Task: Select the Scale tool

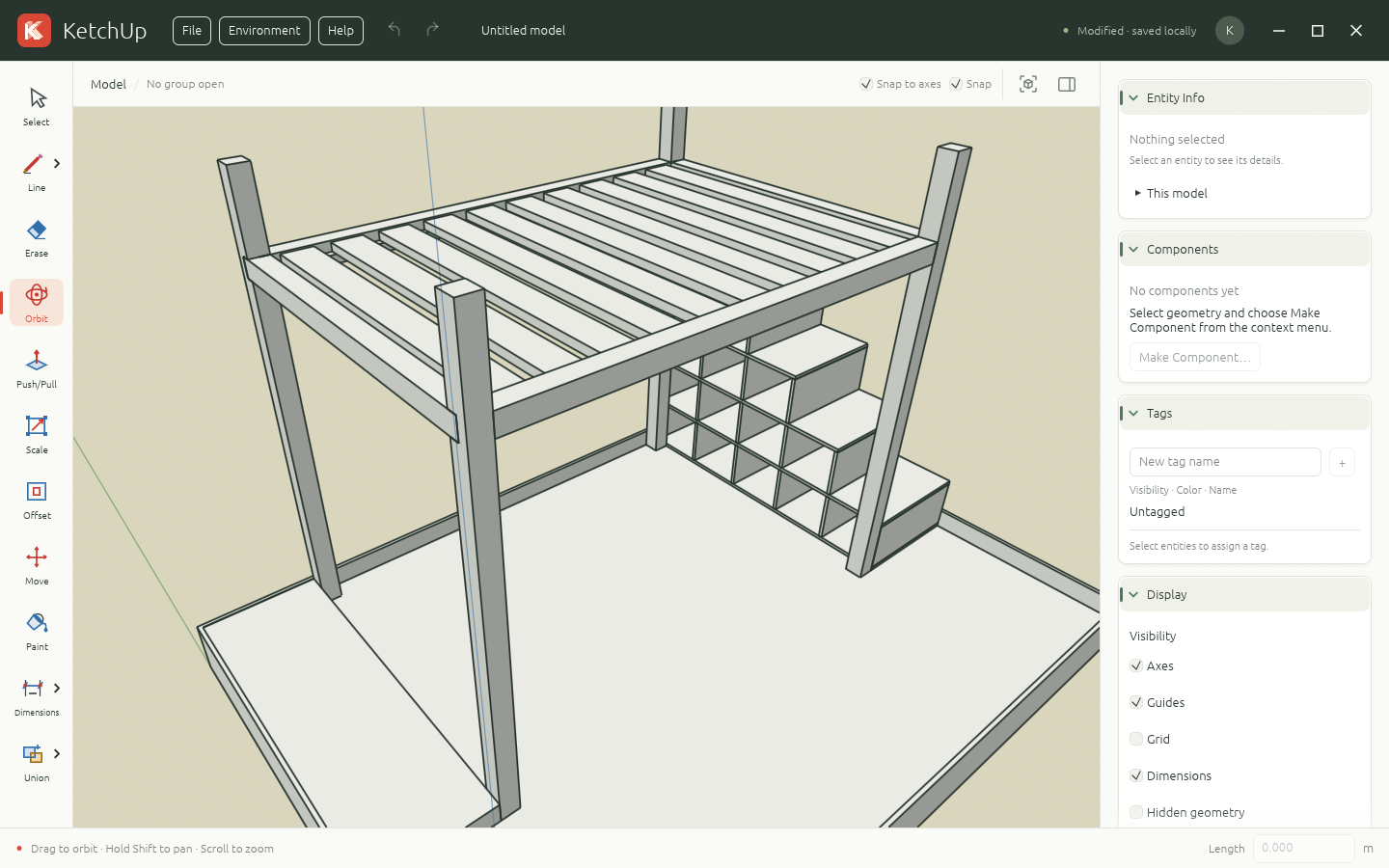Action: 37,434
